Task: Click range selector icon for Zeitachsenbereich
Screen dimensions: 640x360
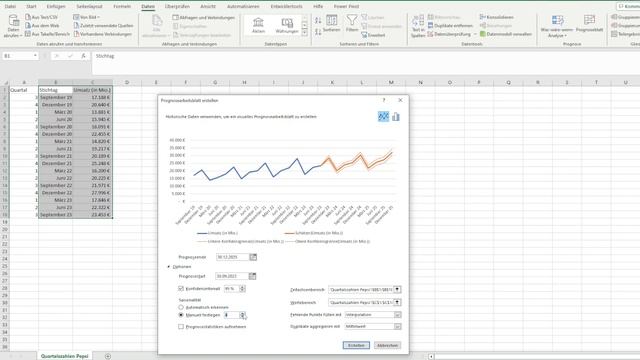Action: [397, 289]
